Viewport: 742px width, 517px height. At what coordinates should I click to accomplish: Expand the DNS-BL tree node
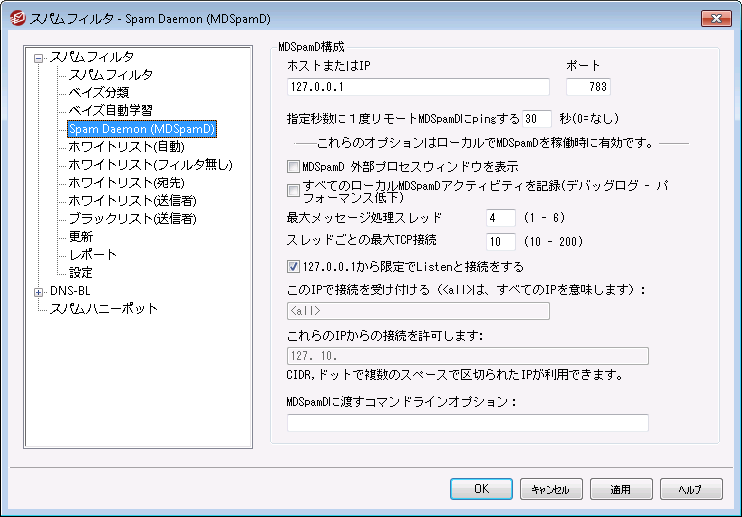coord(39,291)
